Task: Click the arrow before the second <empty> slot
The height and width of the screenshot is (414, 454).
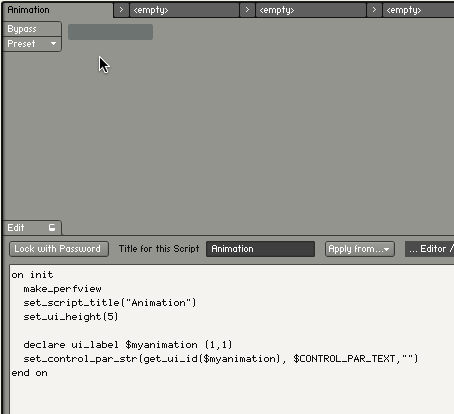Action: click(x=247, y=10)
